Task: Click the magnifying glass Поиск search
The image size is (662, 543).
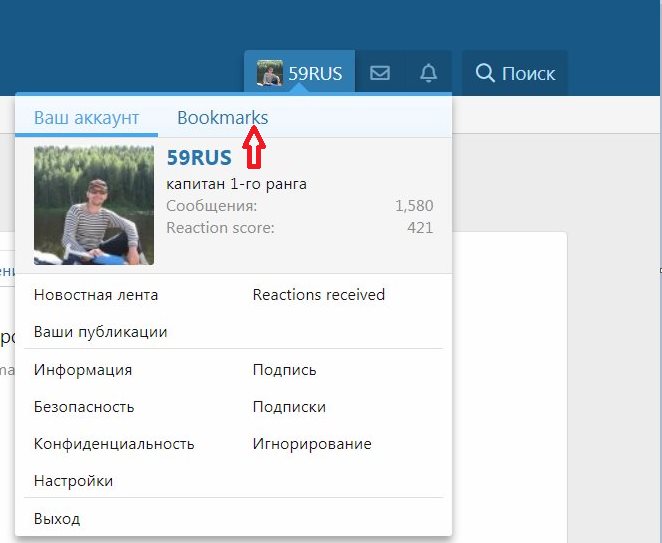Action: [x=515, y=73]
